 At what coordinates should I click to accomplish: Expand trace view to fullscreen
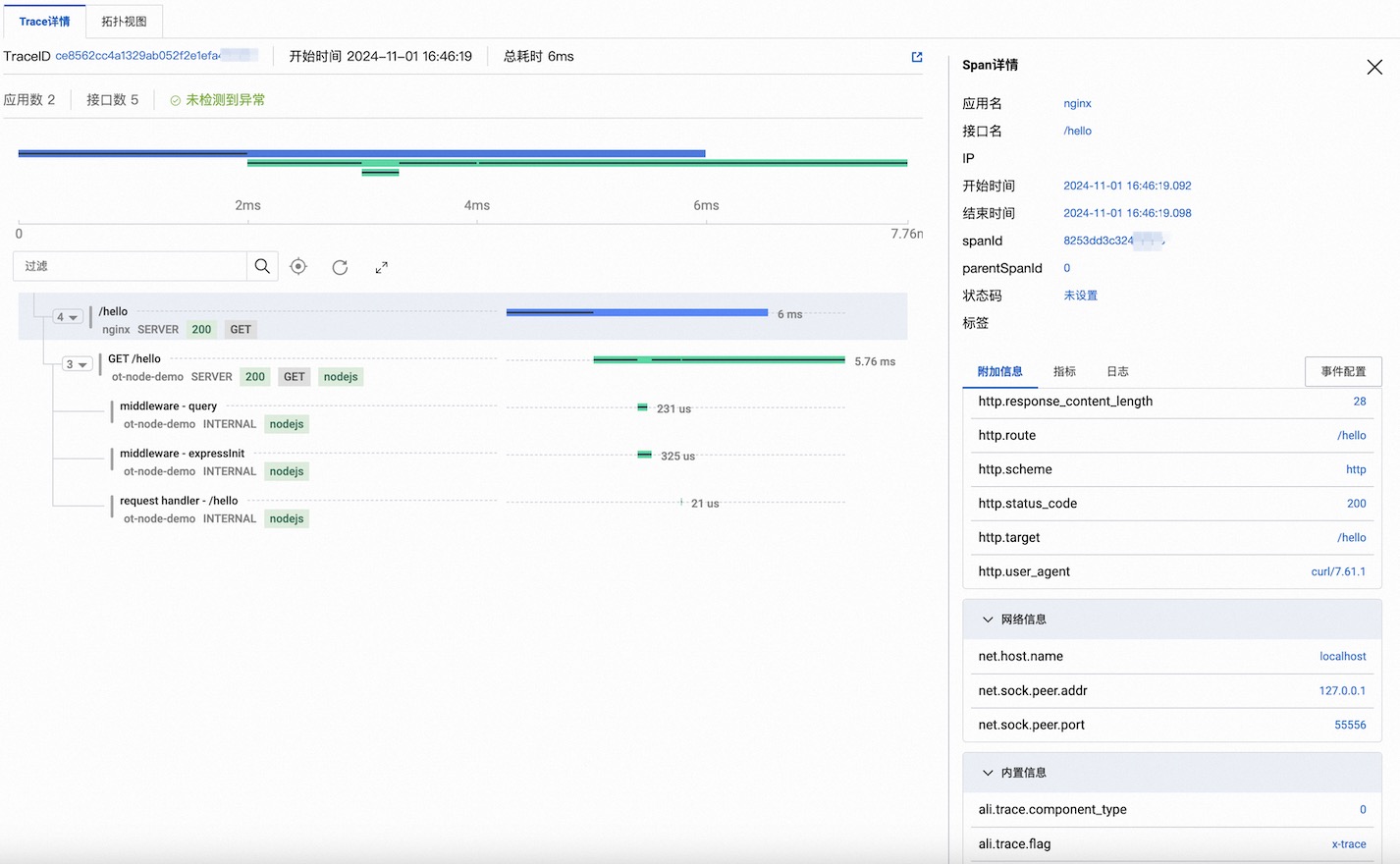(x=382, y=267)
